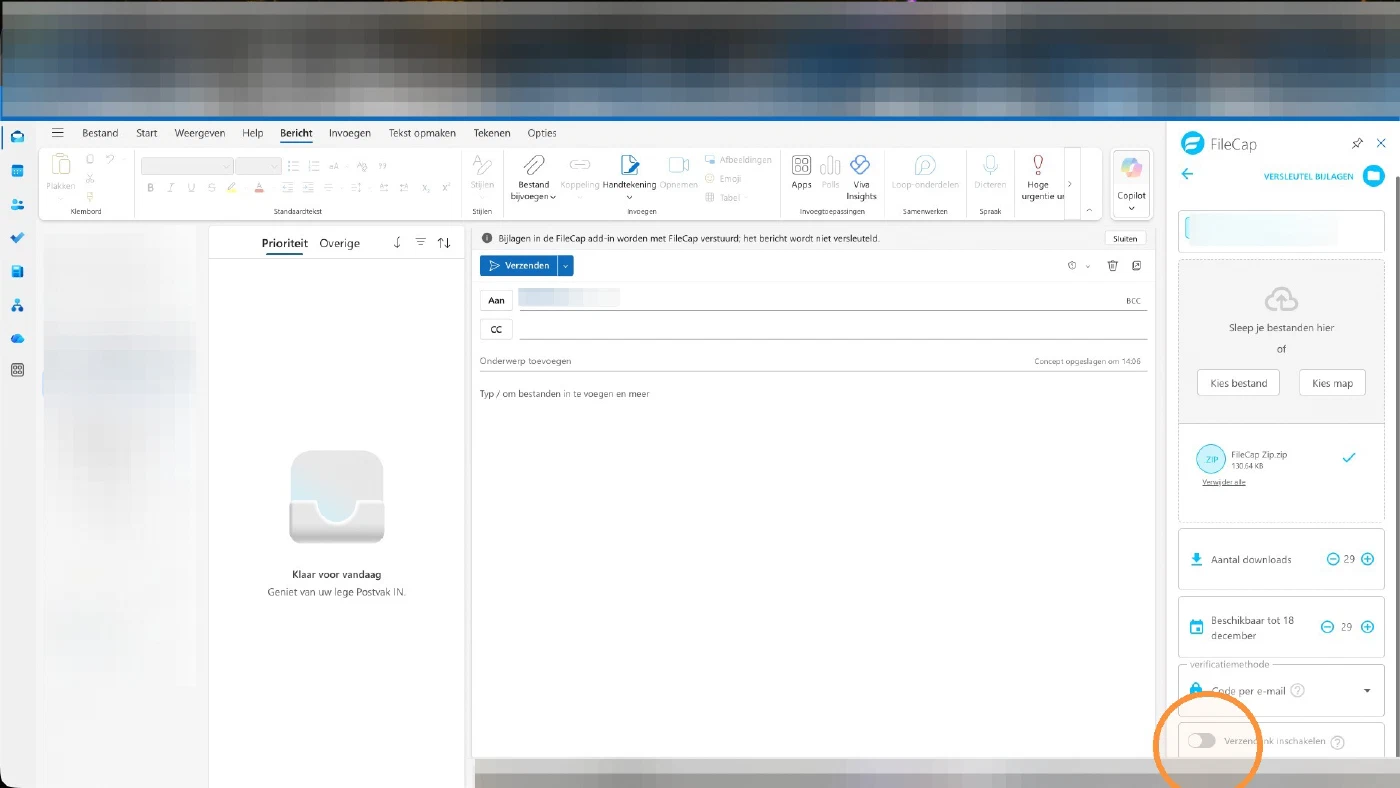Screen dimensions: 1400x788
Task: Pin the FileCap side panel
Action: 1357,144
